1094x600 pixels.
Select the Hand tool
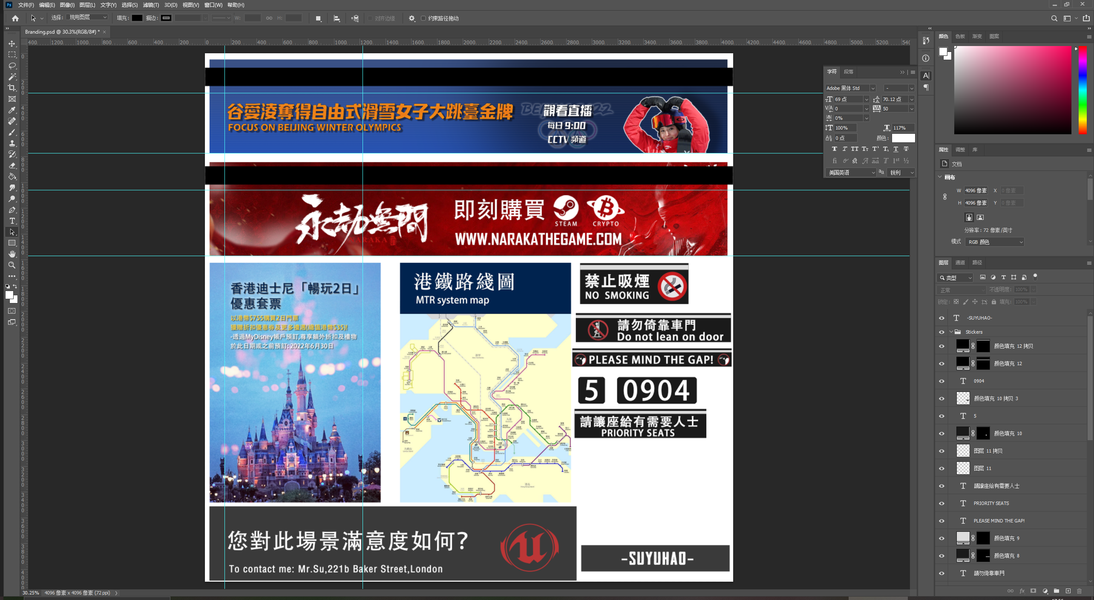coord(12,254)
